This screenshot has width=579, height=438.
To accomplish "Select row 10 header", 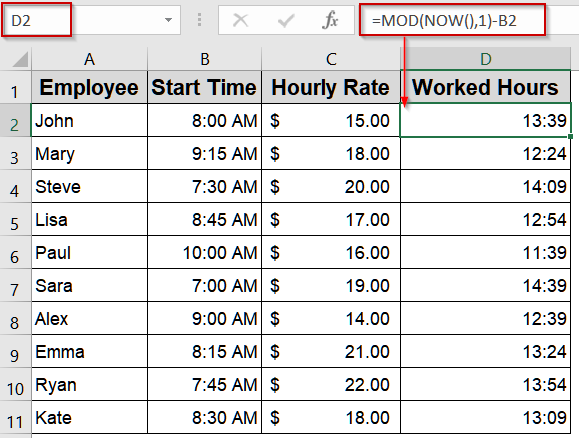I will (x=15, y=384).
